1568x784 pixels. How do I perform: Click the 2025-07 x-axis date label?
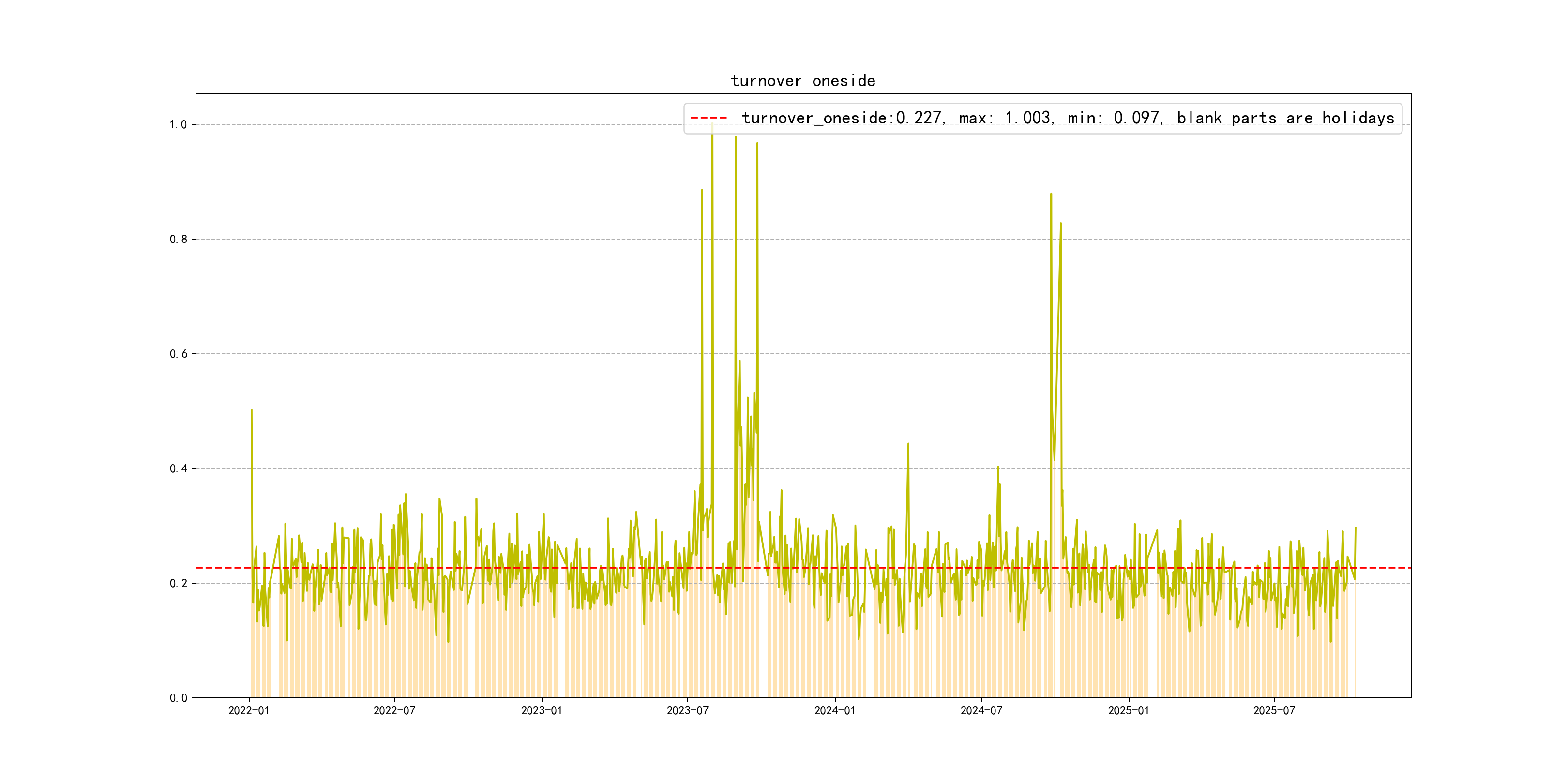click(x=1274, y=711)
